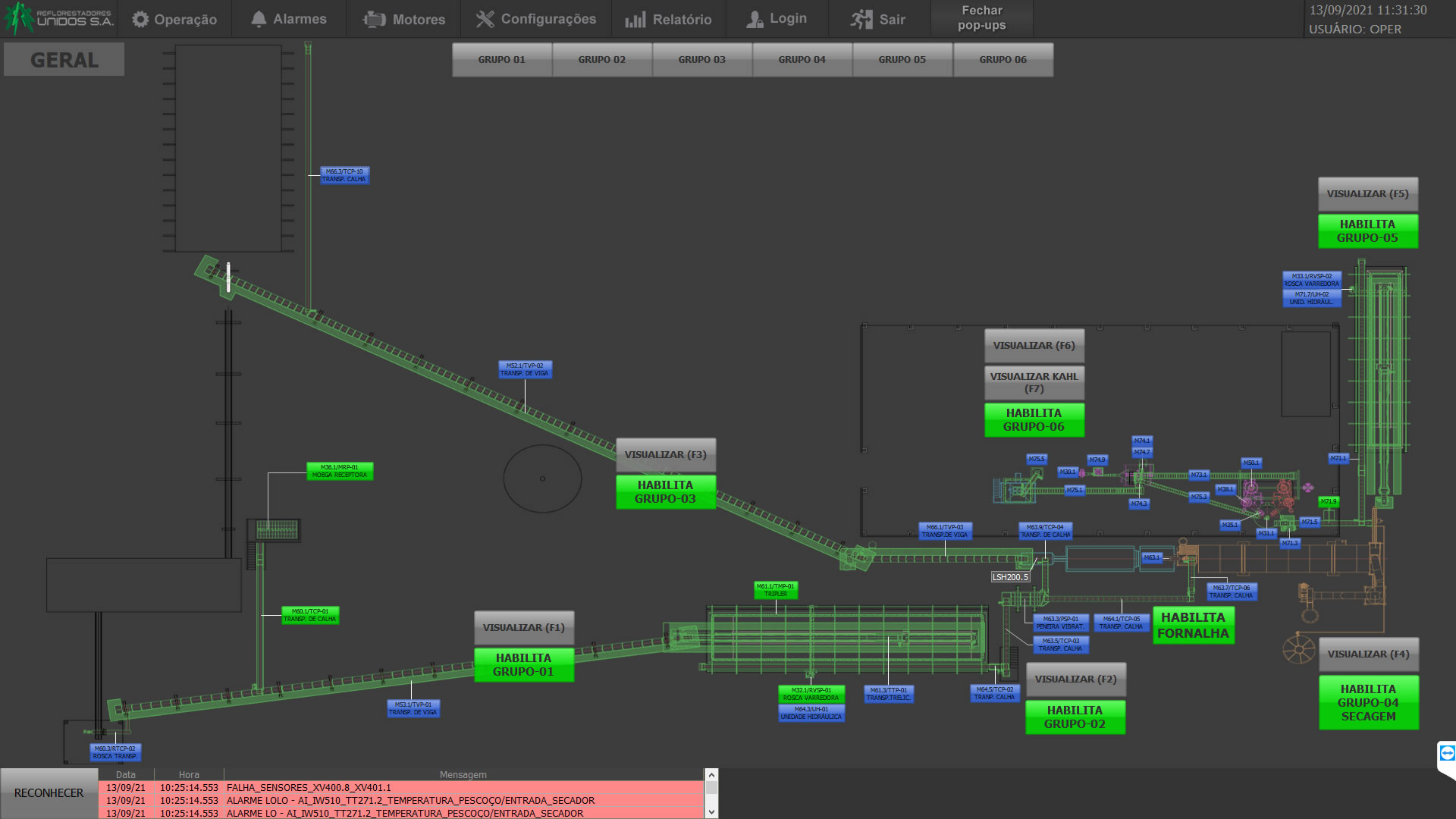Viewport: 1456px width, 819px height.
Task: Click VISUALIZAR KAHL (F7) button
Action: 1034,382
